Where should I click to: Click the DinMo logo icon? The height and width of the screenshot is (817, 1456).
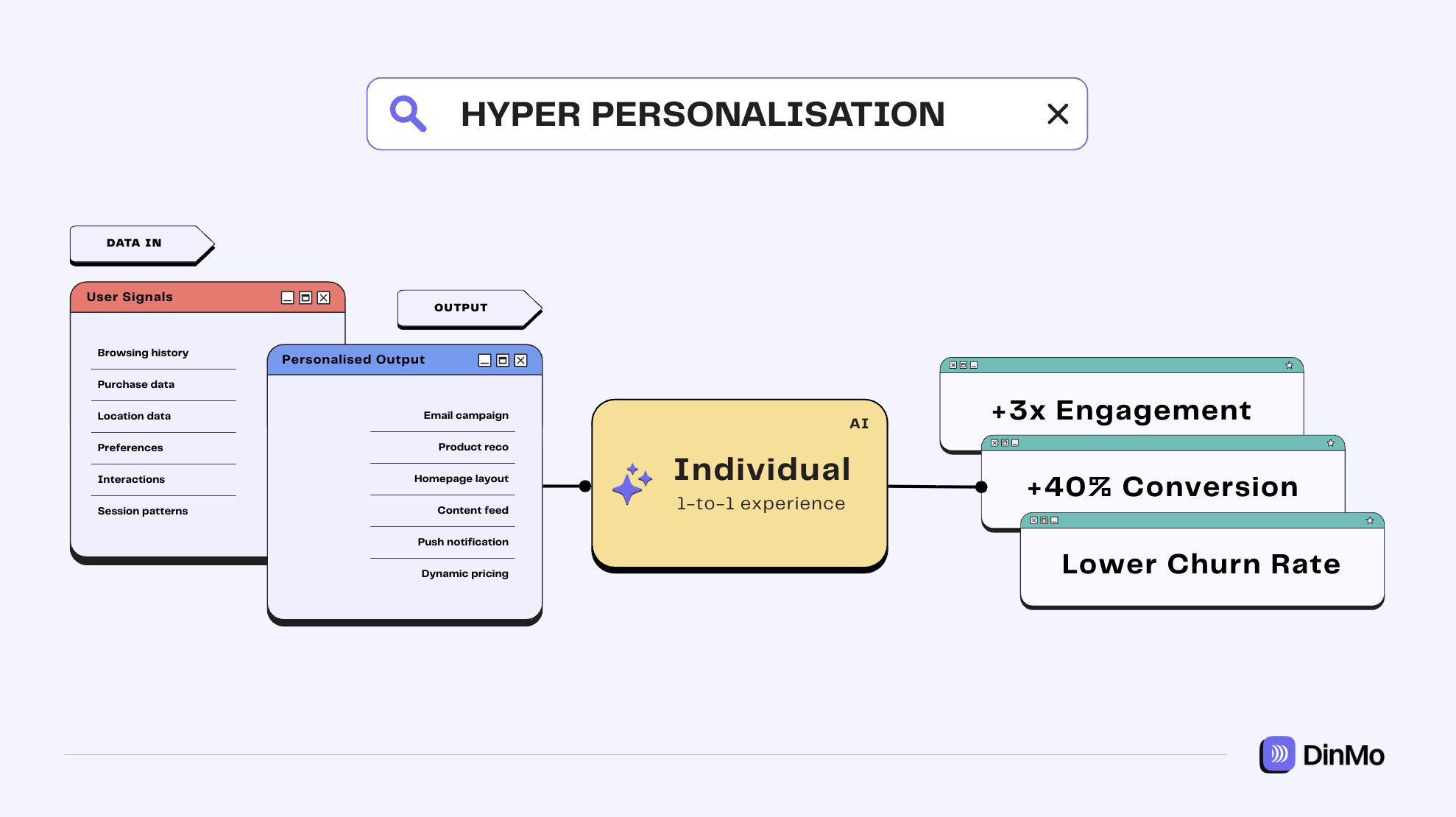1277,754
